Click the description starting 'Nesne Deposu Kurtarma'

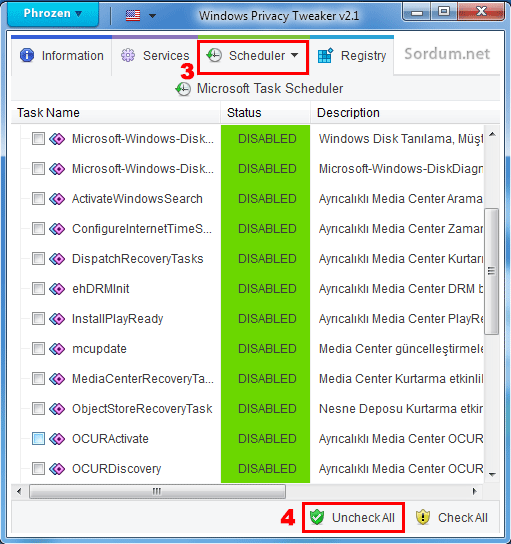click(x=401, y=409)
